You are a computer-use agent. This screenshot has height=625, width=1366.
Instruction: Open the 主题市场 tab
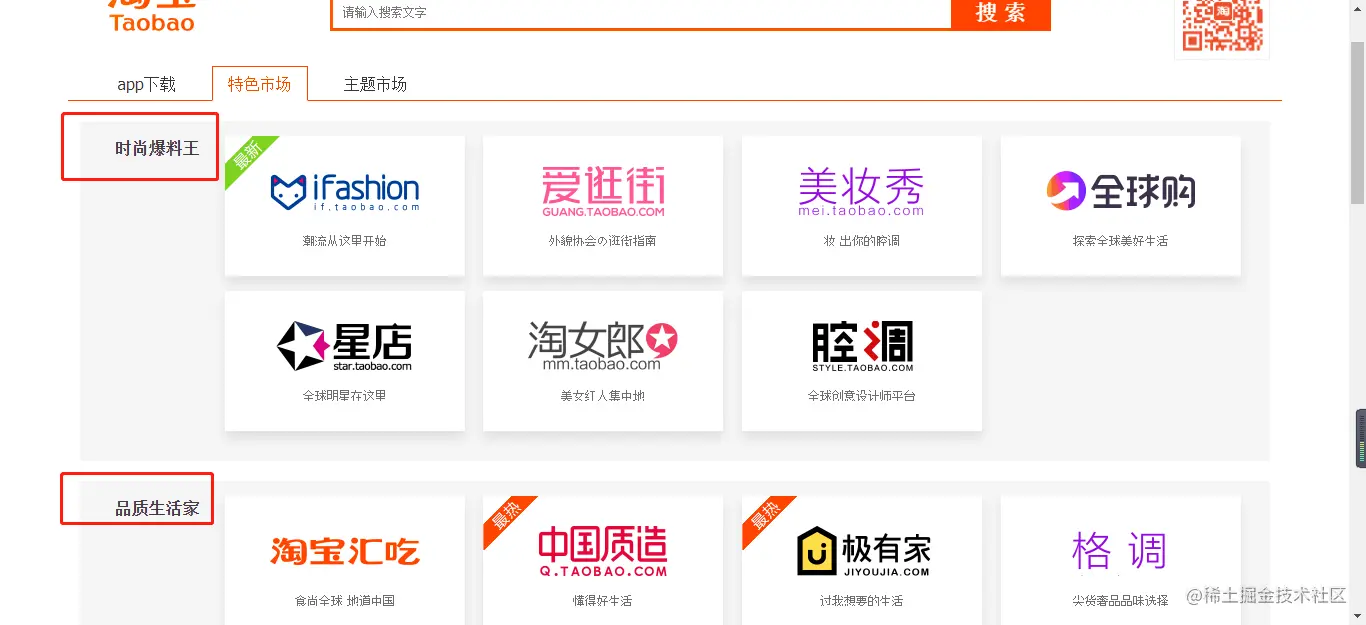tap(375, 84)
